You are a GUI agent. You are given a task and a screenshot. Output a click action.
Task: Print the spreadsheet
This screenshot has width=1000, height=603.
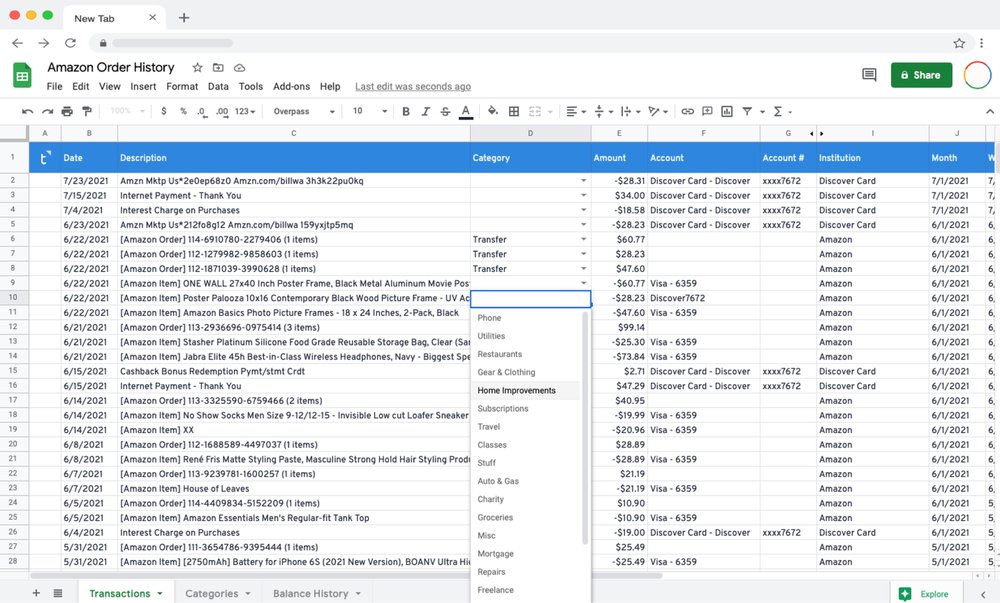67,112
